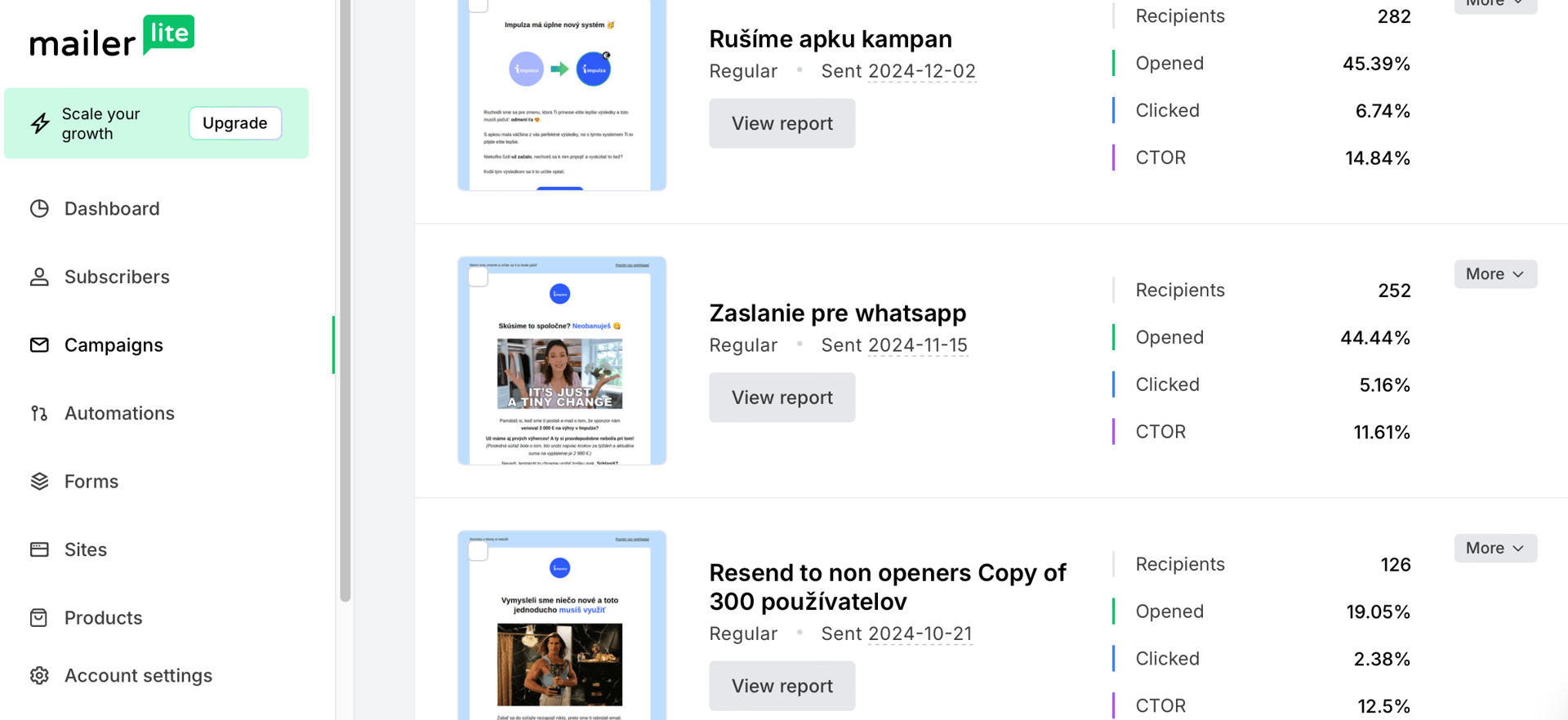This screenshot has height=720, width=1568.
Task: Click the sent date 2024-12-02
Action: pyautogui.click(x=922, y=71)
